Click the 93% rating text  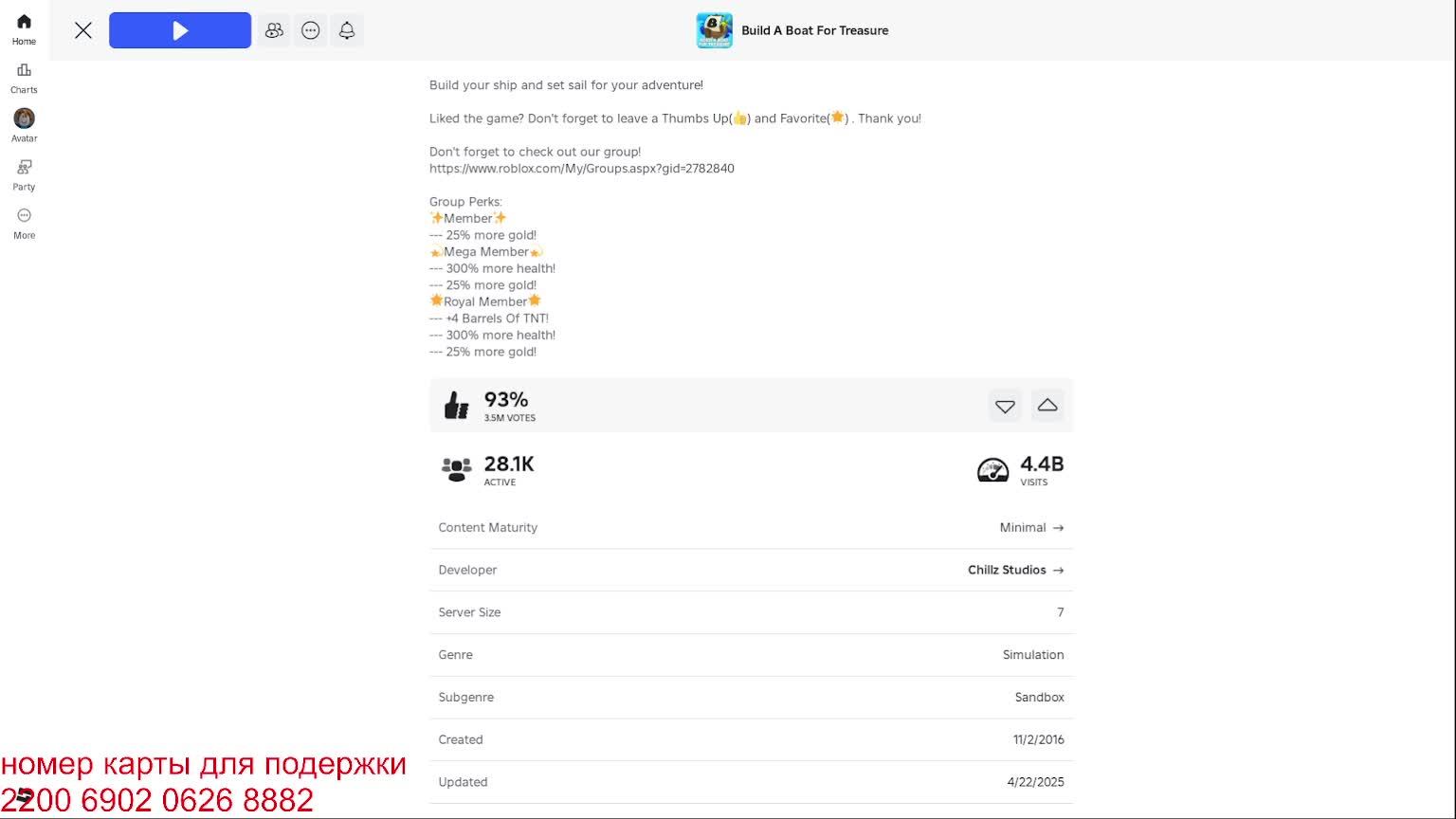pos(506,400)
